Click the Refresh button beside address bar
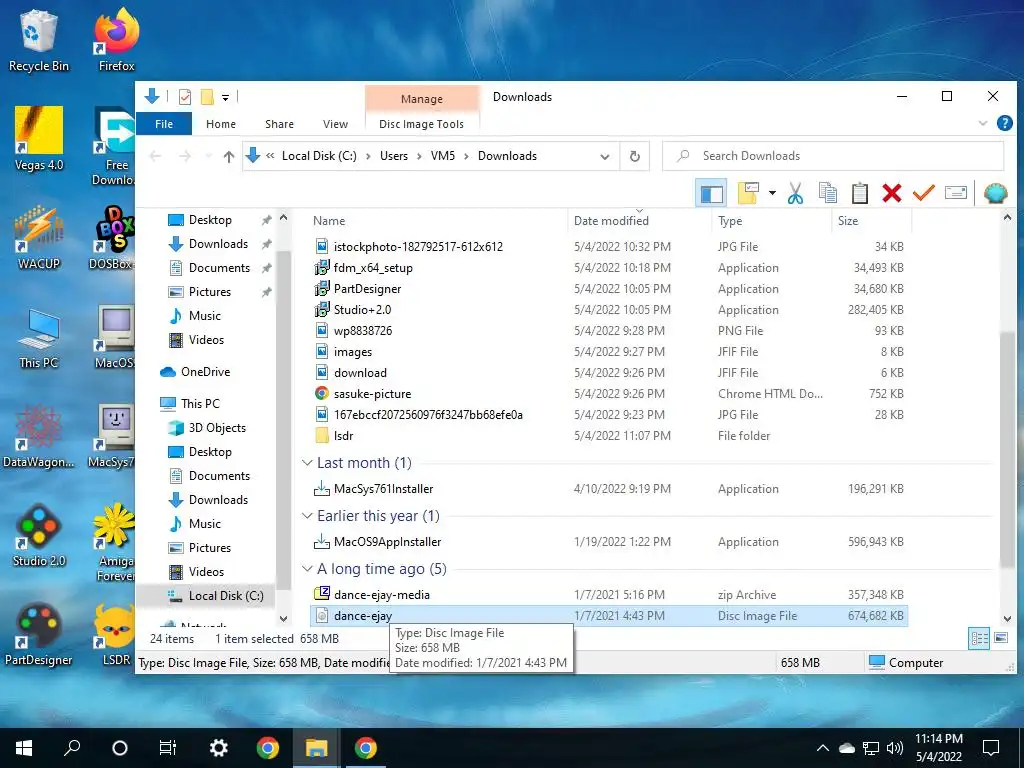This screenshot has height=768, width=1024. pyautogui.click(x=634, y=156)
